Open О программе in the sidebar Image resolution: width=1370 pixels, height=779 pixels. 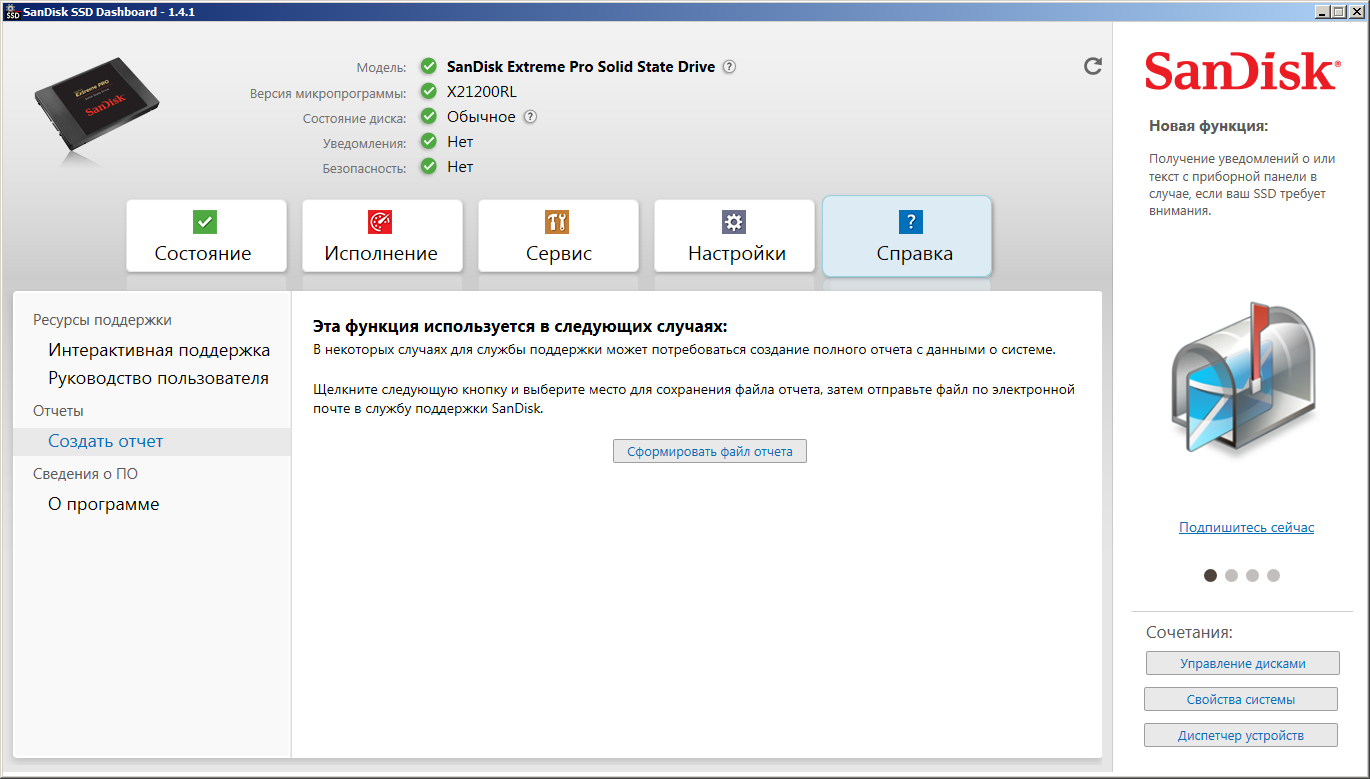click(x=104, y=504)
